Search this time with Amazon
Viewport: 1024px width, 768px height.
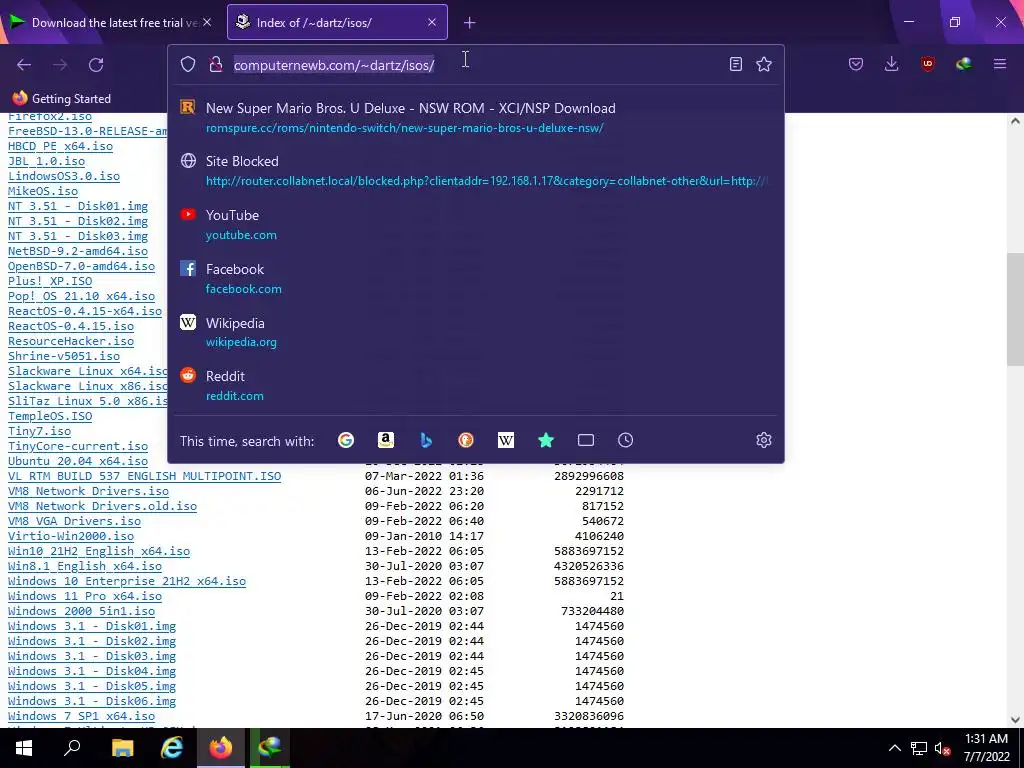[x=386, y=440]
